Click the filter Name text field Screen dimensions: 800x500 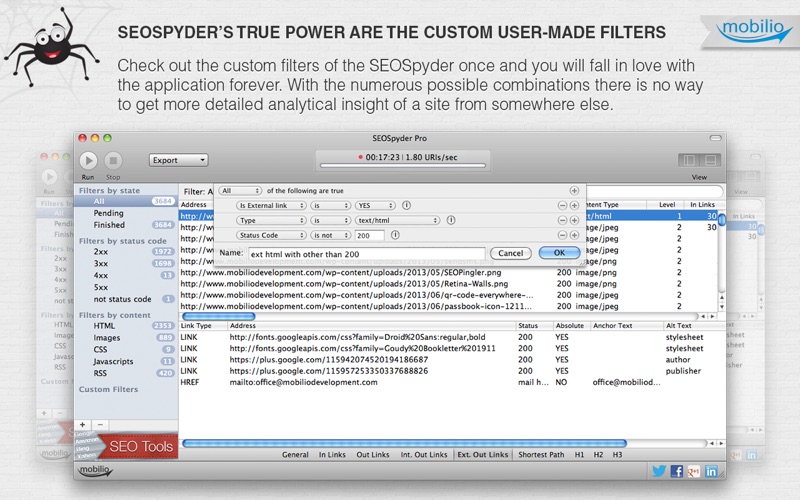point(366,254)
